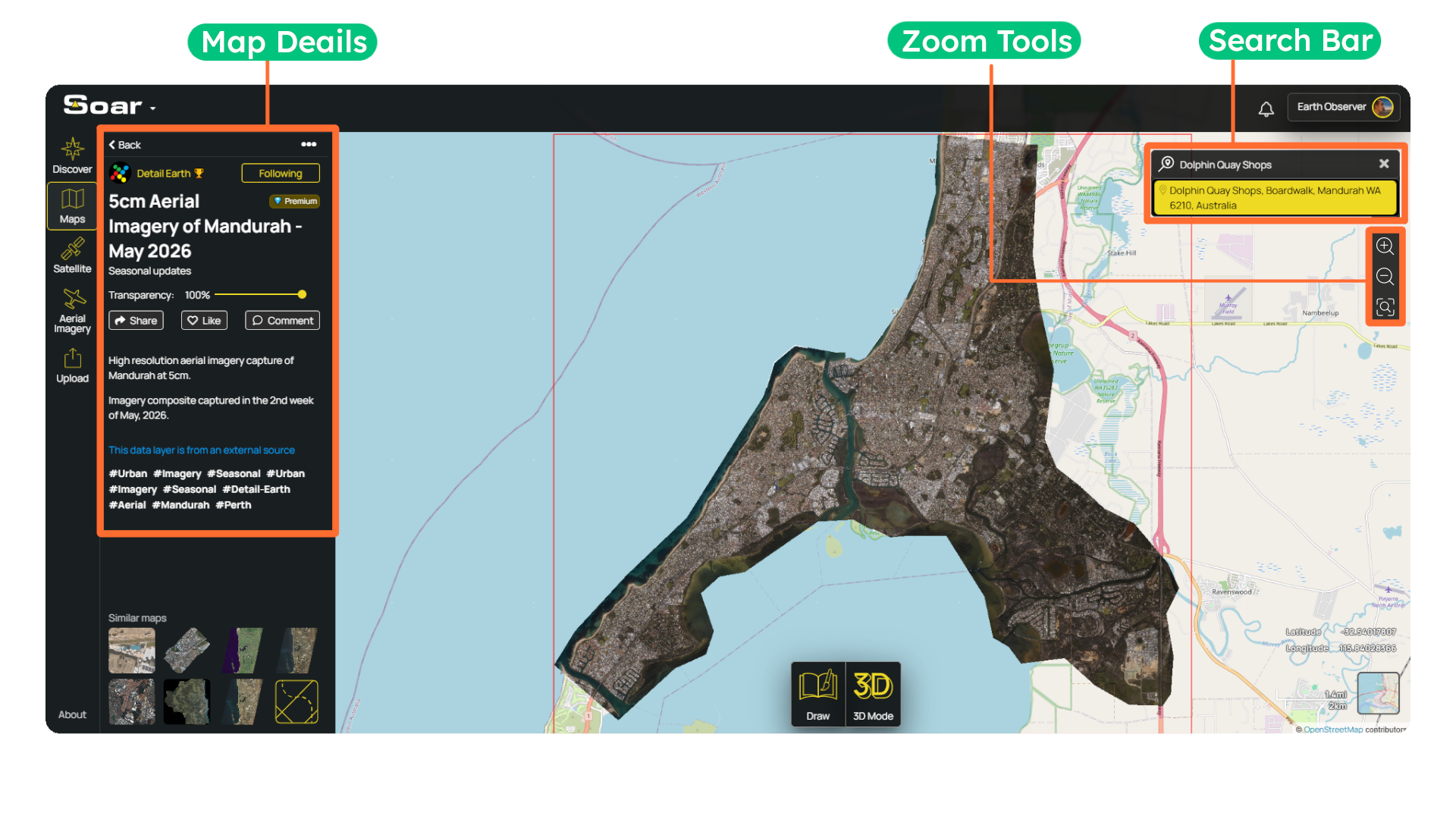Select the #Perth hashtag
Viewport: 1456px width, 819px height.
[234, 505]
